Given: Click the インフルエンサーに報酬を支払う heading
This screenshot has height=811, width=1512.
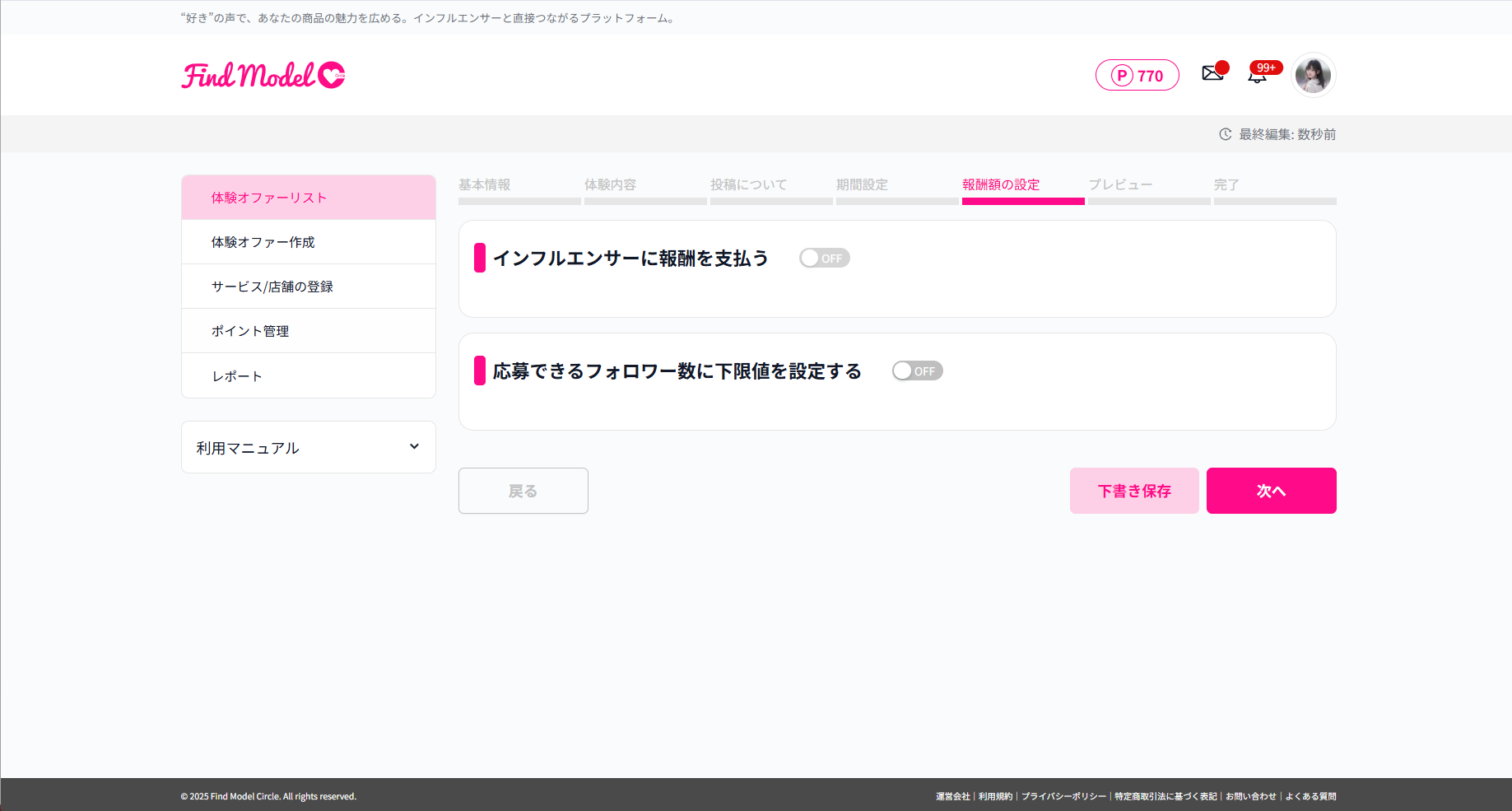Looking at the screenshot, I should point(630,259).
